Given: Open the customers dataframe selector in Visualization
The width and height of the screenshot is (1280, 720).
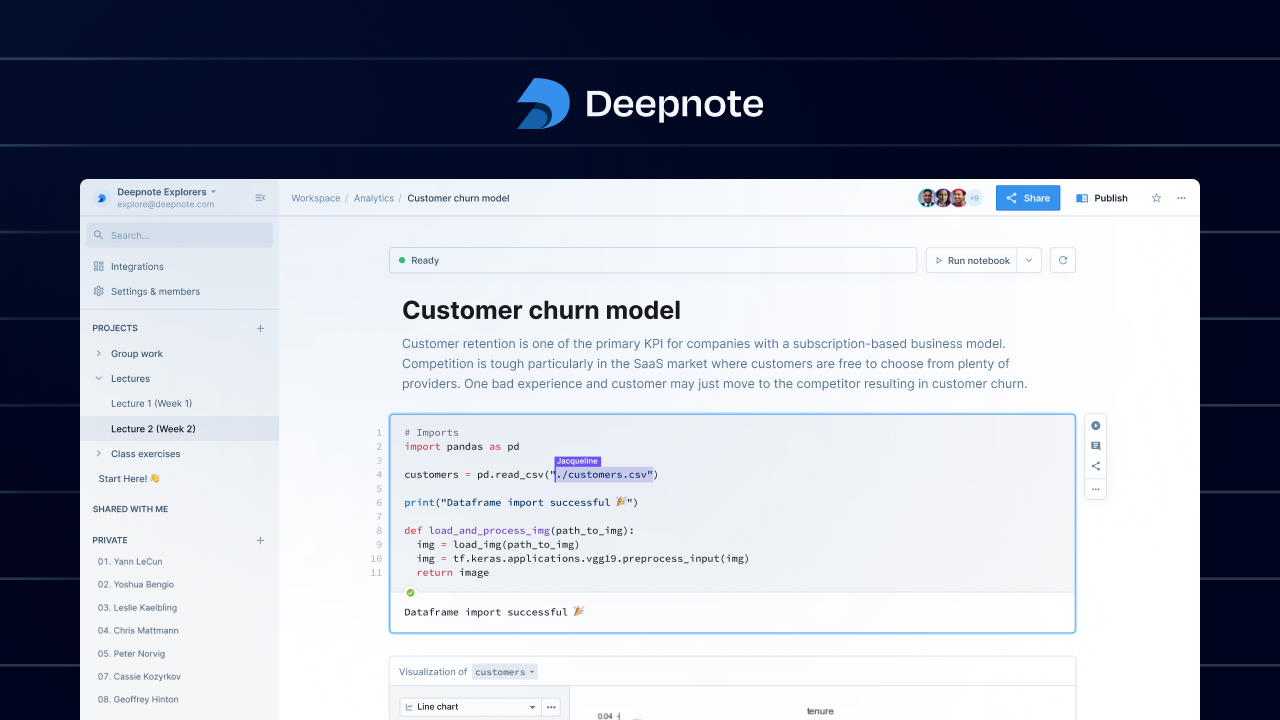Looking at the screenshot, I should (504, 672).
